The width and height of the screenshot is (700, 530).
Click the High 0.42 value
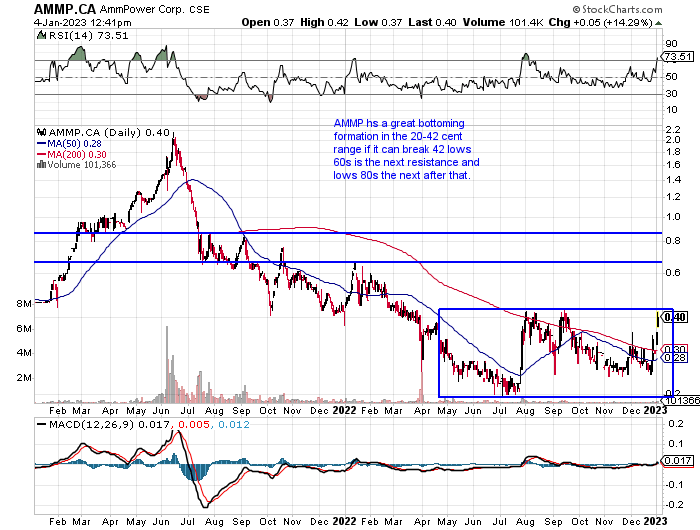(324, 22)
